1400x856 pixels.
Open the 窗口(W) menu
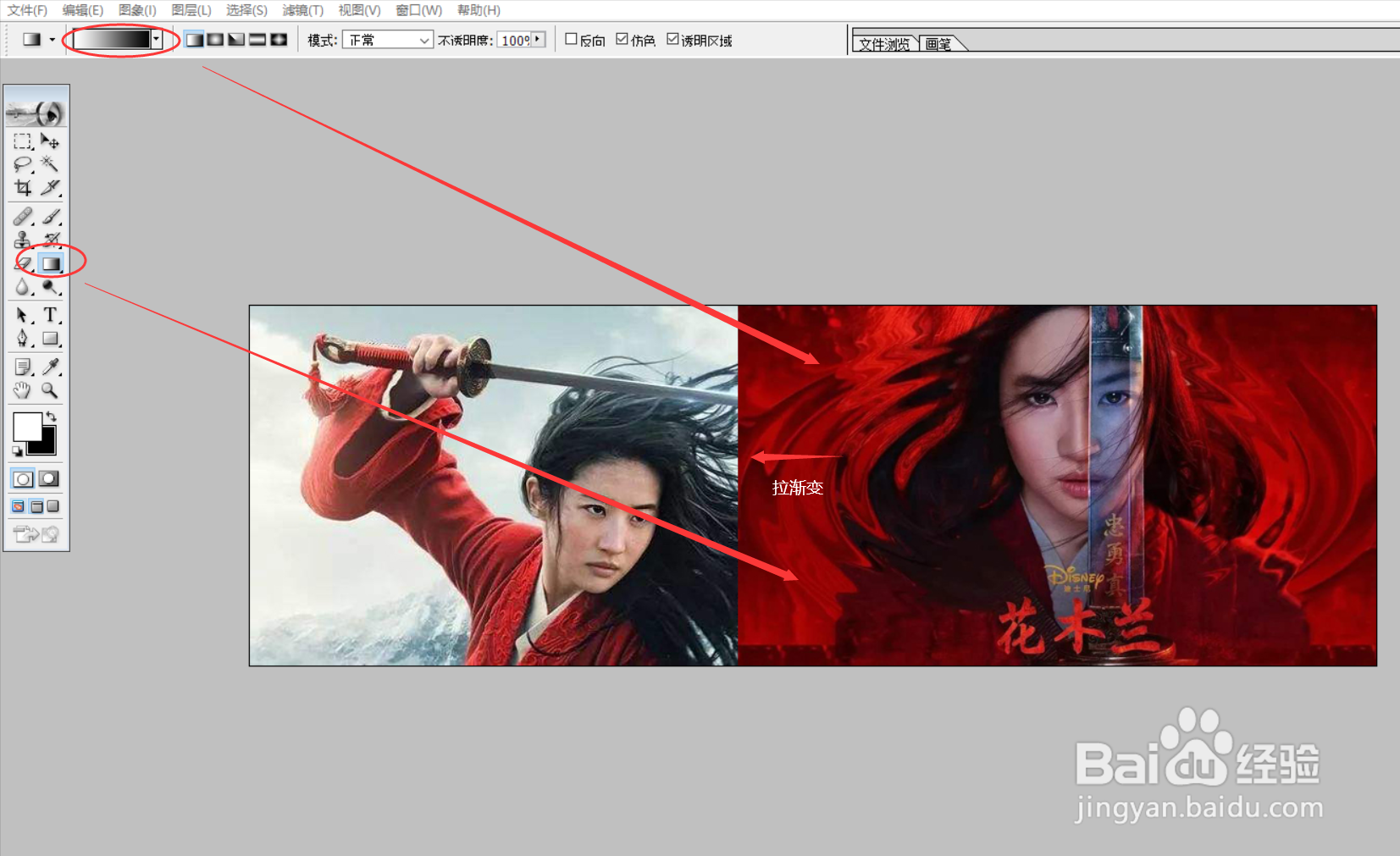(x=419, y=10)
